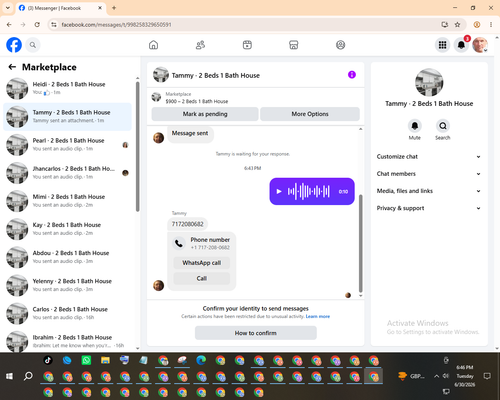Click the How to confirm button
The height and width of the screenshot is (400, 500).
click(x=256, y=333)
